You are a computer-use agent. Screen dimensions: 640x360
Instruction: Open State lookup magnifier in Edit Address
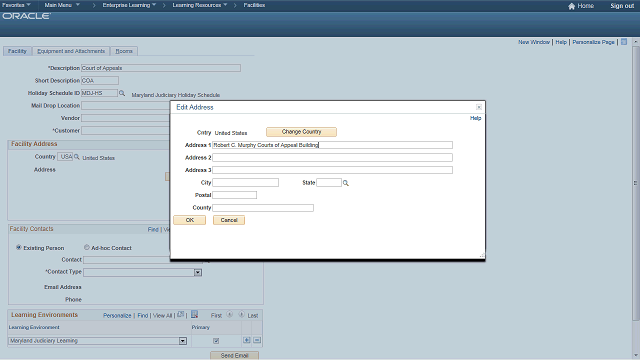tap(346, 183)
